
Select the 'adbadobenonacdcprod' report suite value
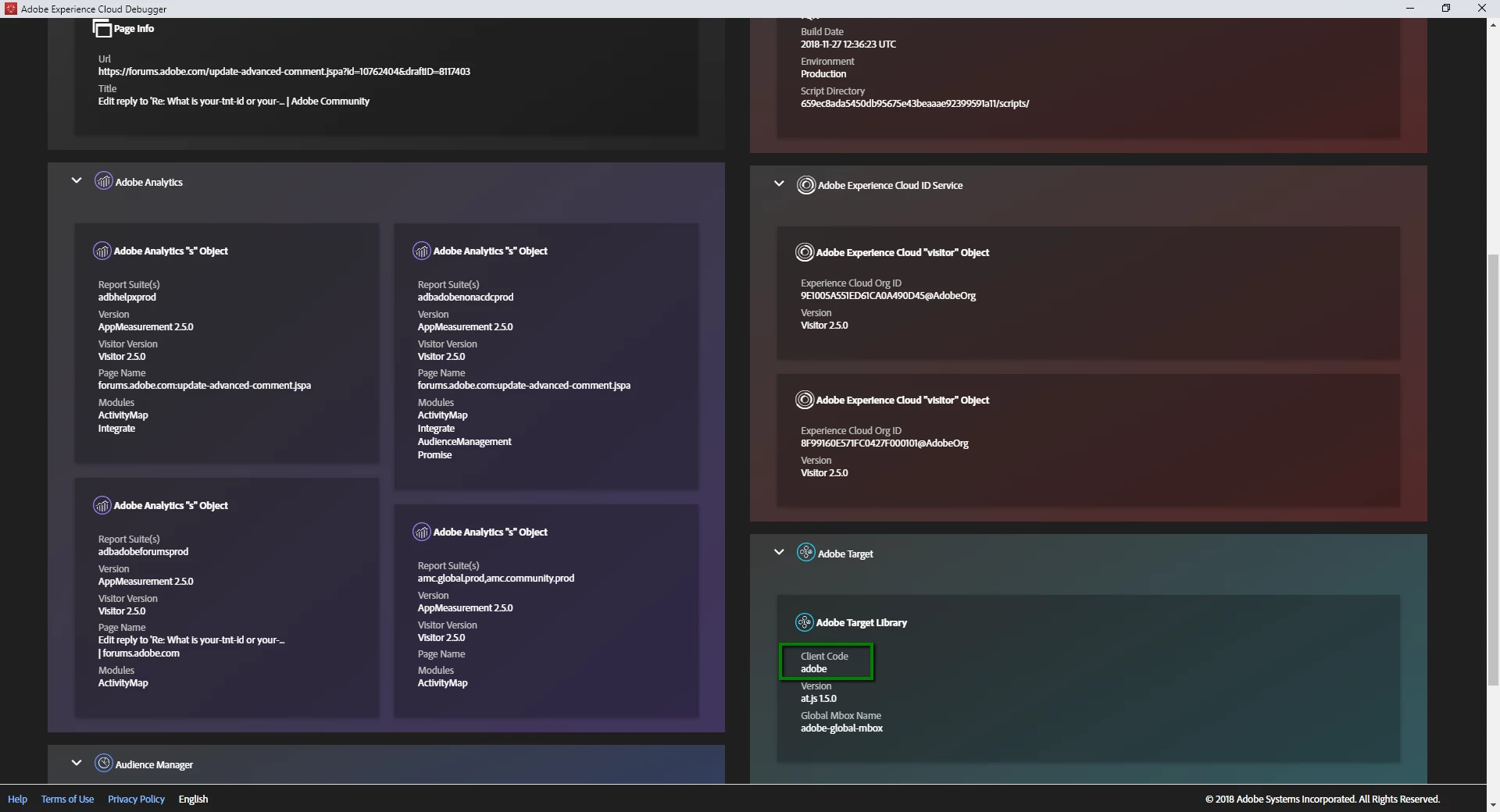pyautogui.click(x=466, y=297)
